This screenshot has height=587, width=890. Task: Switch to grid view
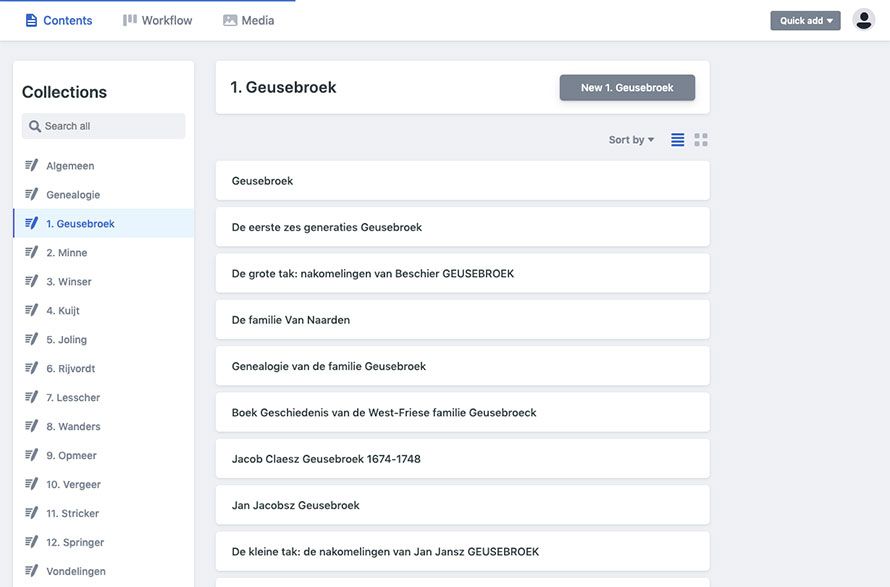701,140
